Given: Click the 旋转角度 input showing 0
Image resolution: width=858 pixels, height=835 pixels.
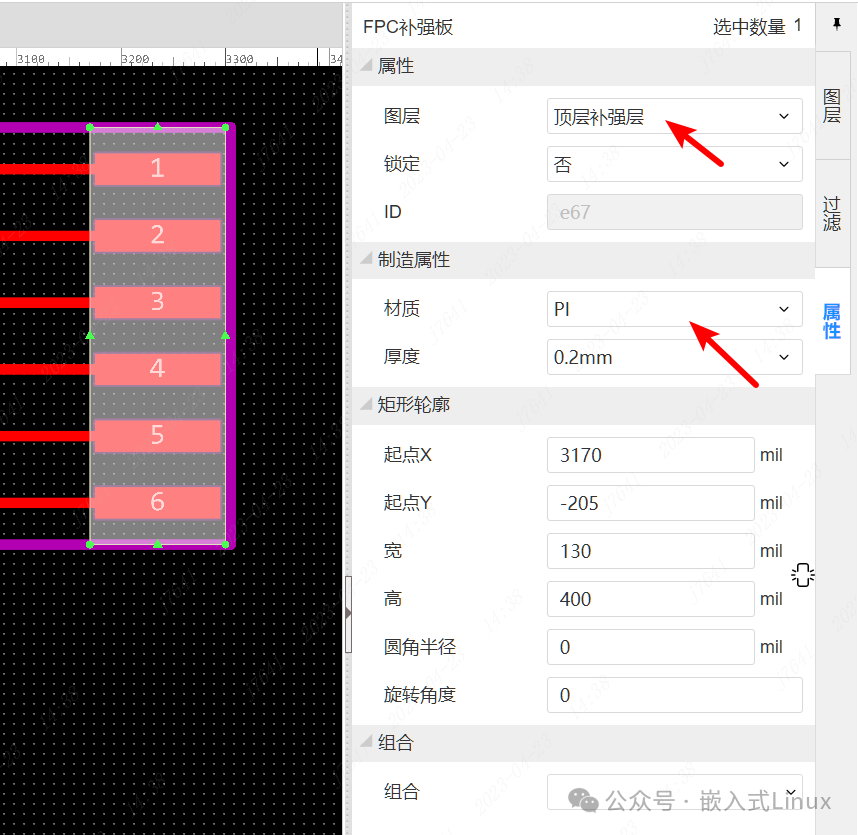Looking at the screenshot, I should [x=650, y=694].
